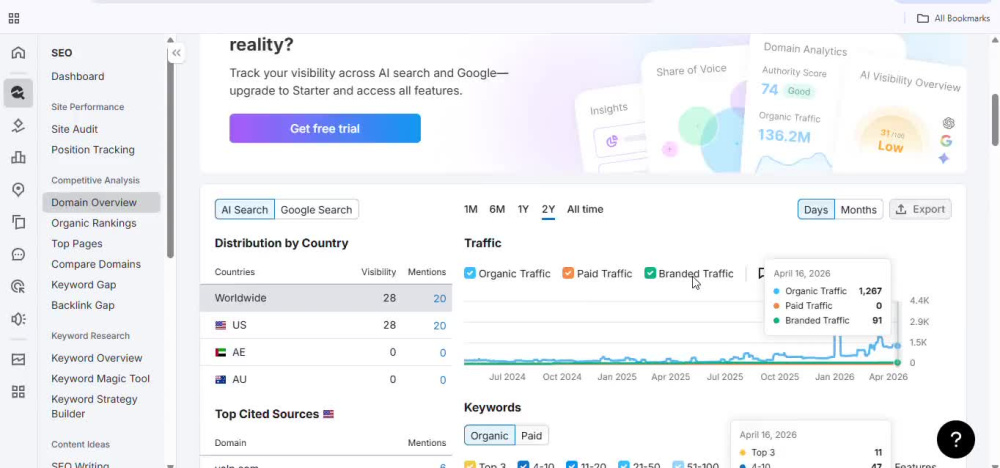Open the target cursor advertising icon
The image size is (1000, 468).
(x=18, y=287)
